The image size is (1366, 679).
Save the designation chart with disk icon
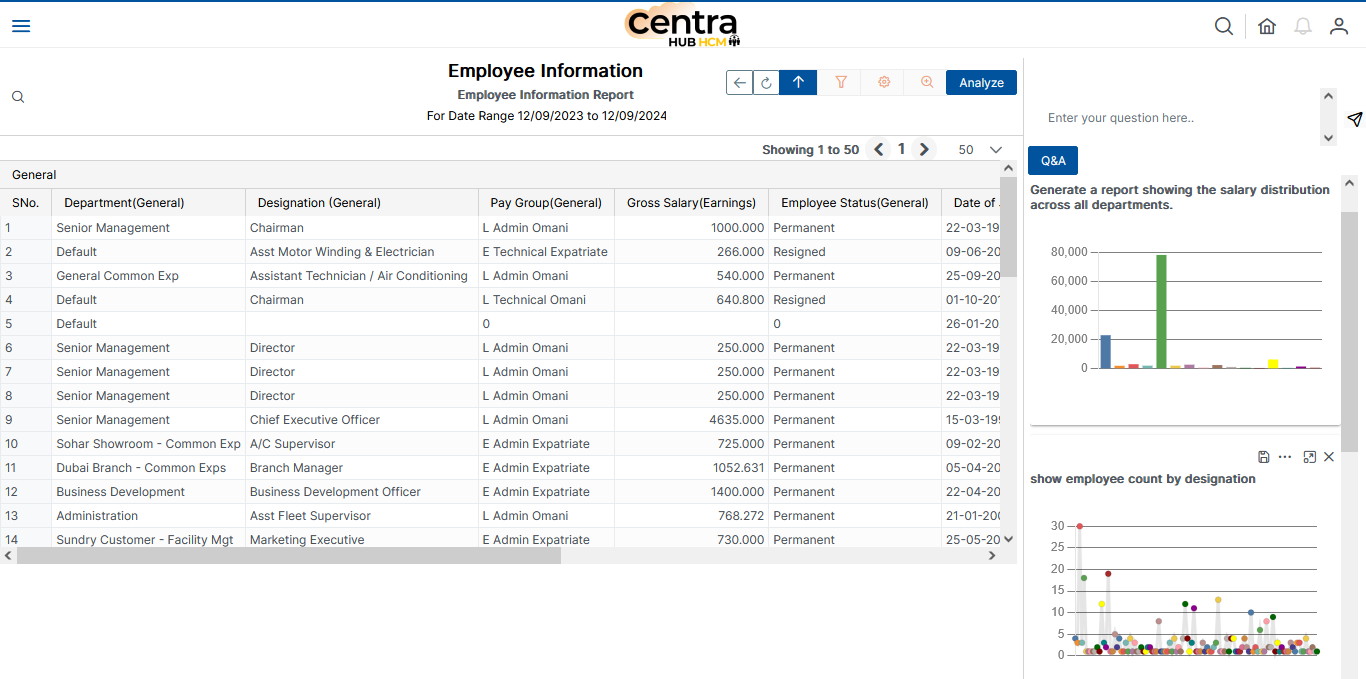click(x=1264, y=457)
